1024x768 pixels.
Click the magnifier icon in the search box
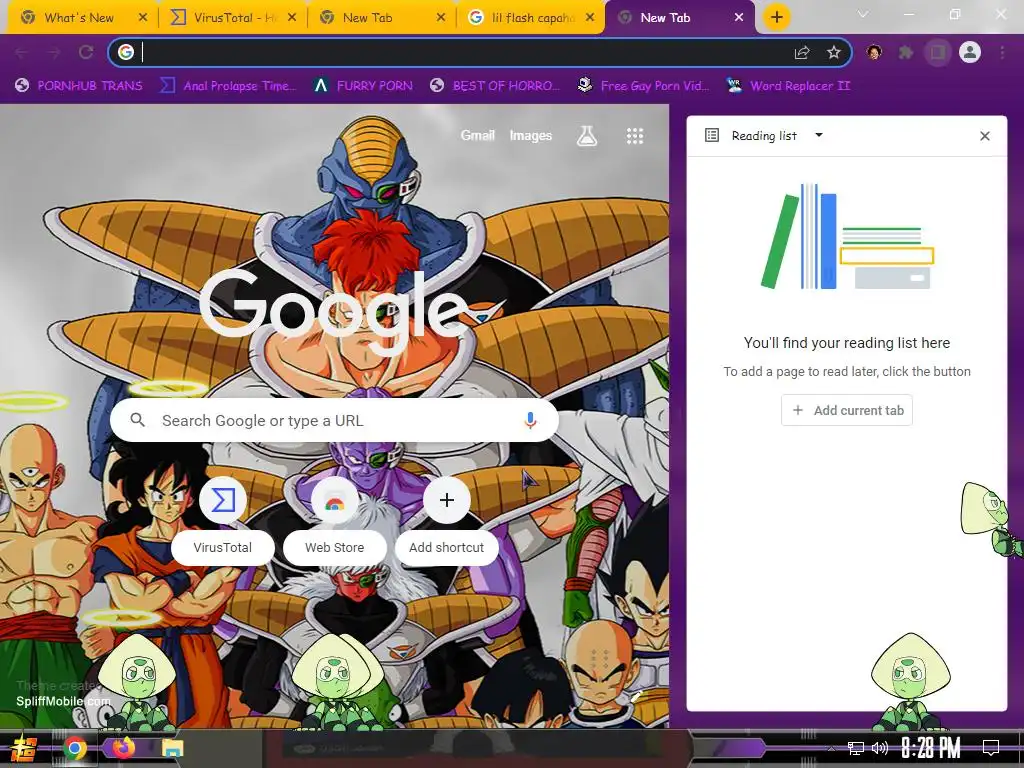137,420
